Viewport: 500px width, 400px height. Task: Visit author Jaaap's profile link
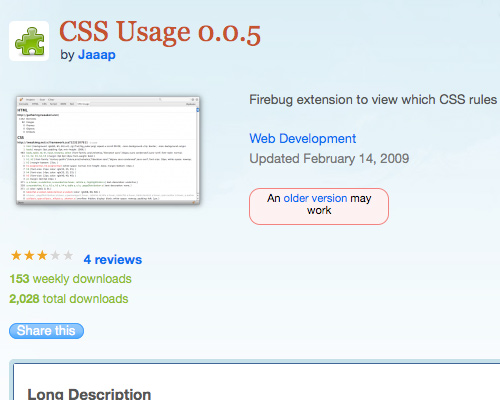[97, 54]
